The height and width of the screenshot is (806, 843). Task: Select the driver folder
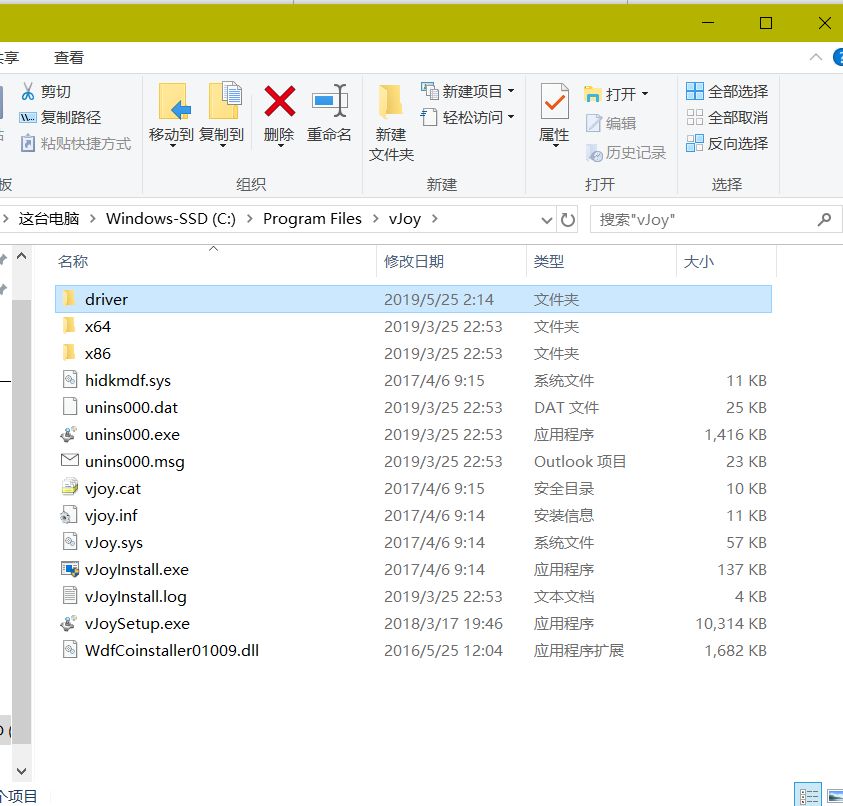[413, 299]
